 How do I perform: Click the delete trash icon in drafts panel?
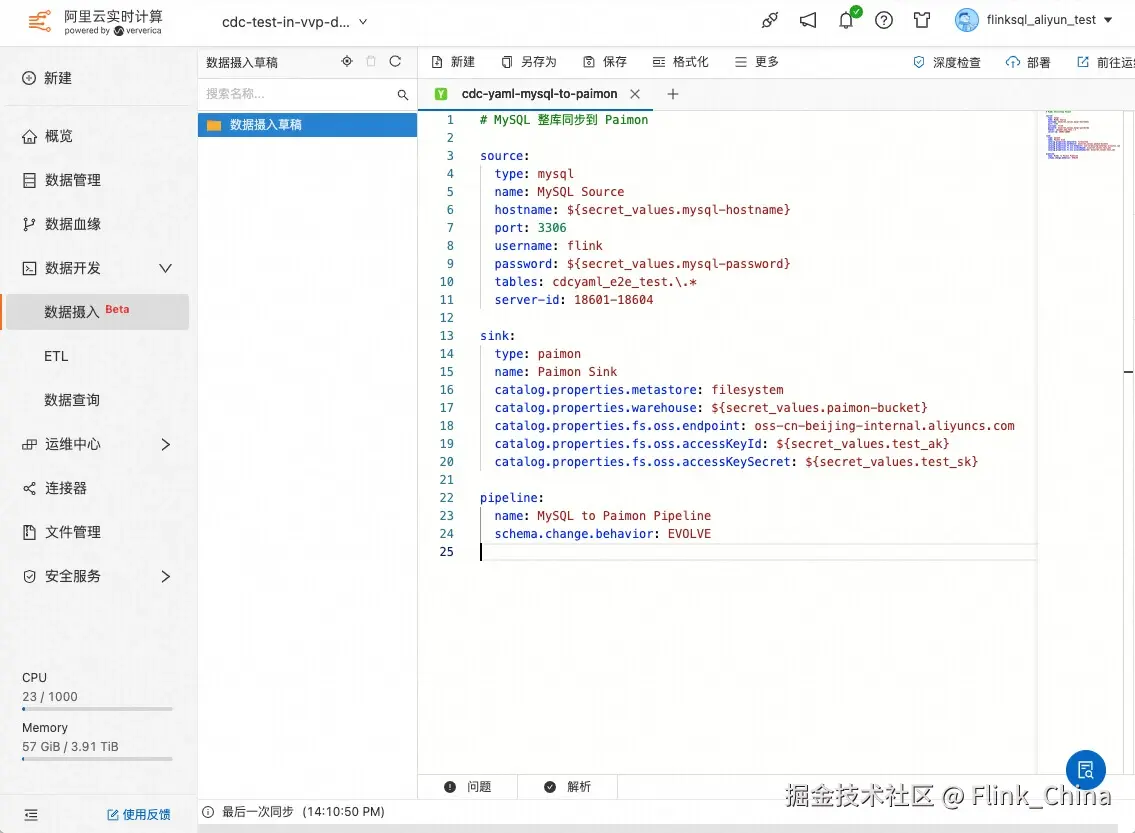[371, 62]
